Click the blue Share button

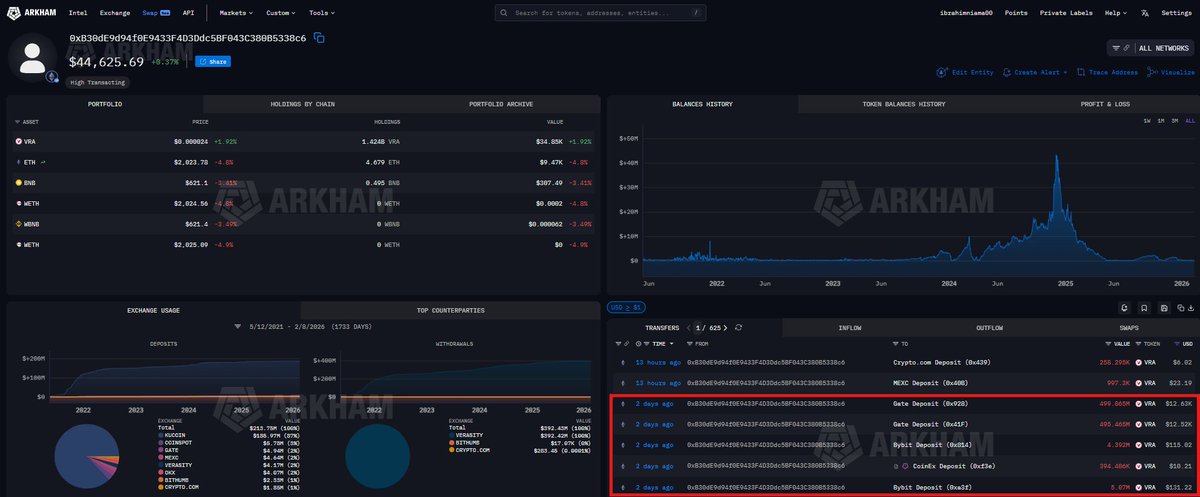[x=212, y=62]
